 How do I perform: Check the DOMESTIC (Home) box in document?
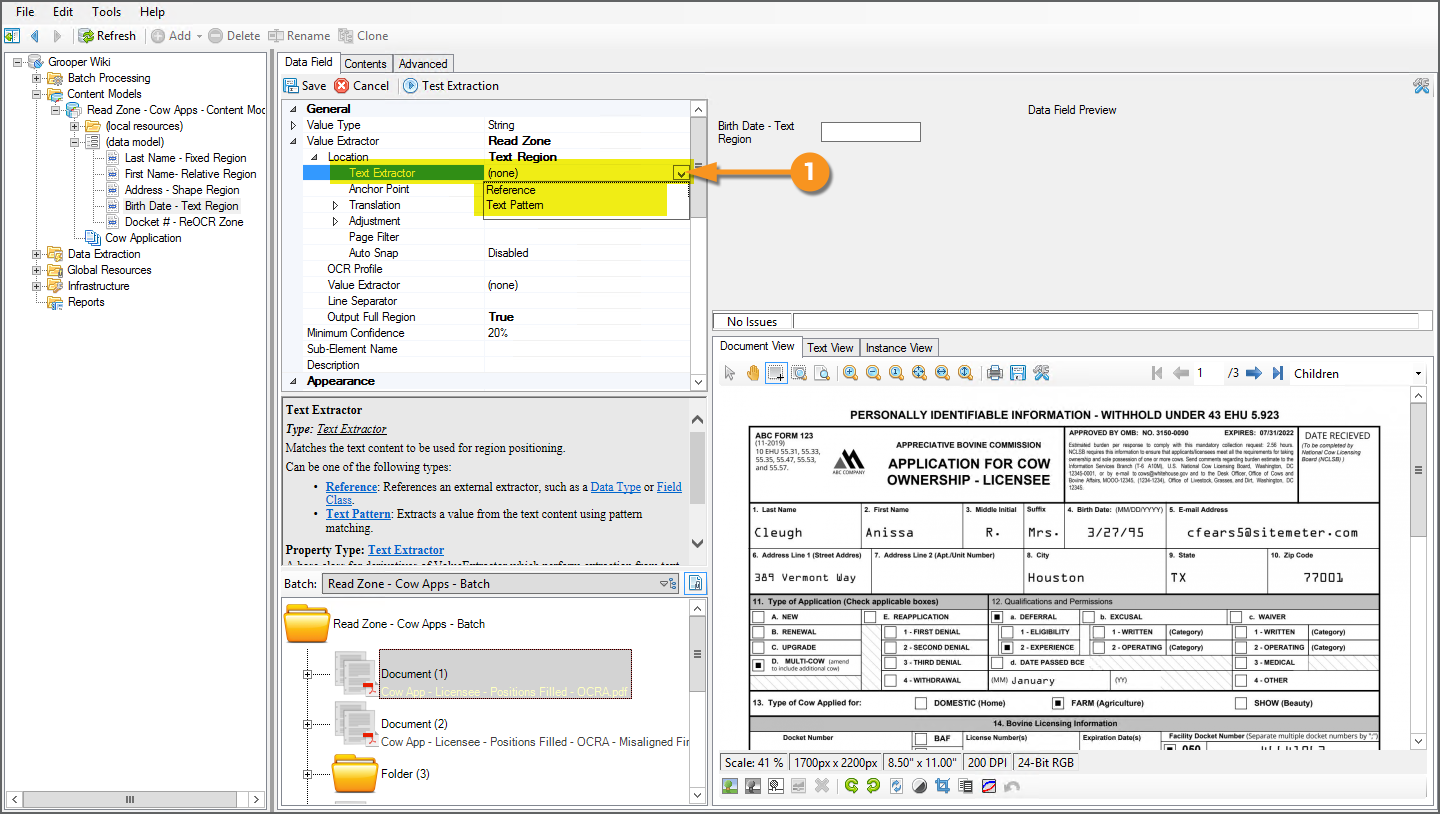921,703
